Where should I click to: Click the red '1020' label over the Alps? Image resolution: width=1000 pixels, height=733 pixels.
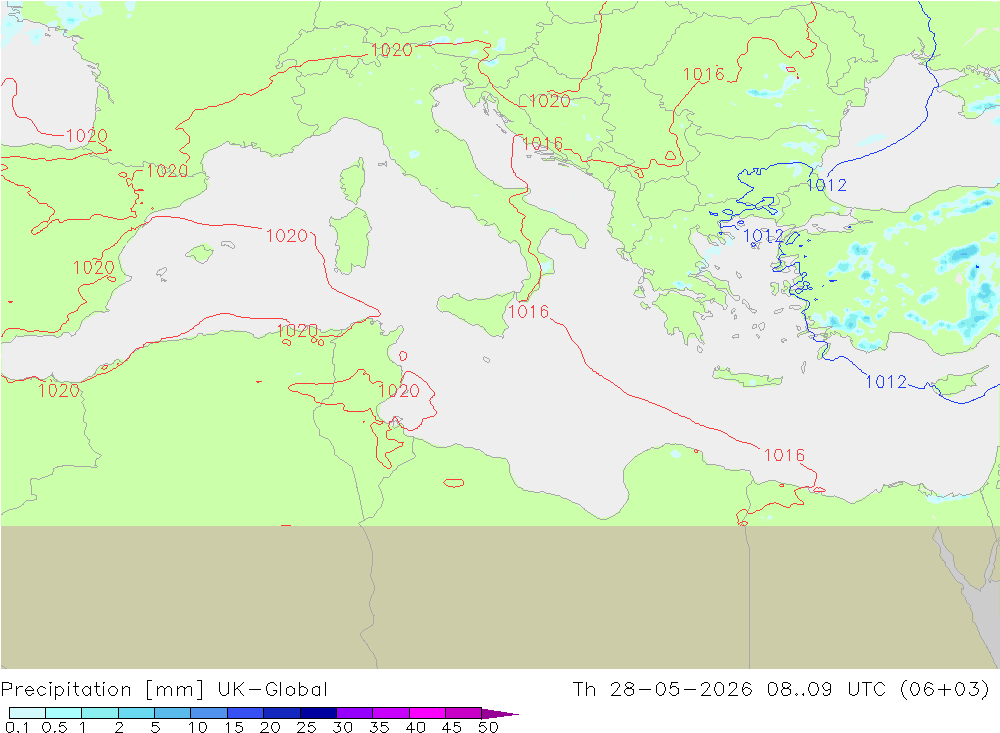pyautogui.click(x=392, y=50)
